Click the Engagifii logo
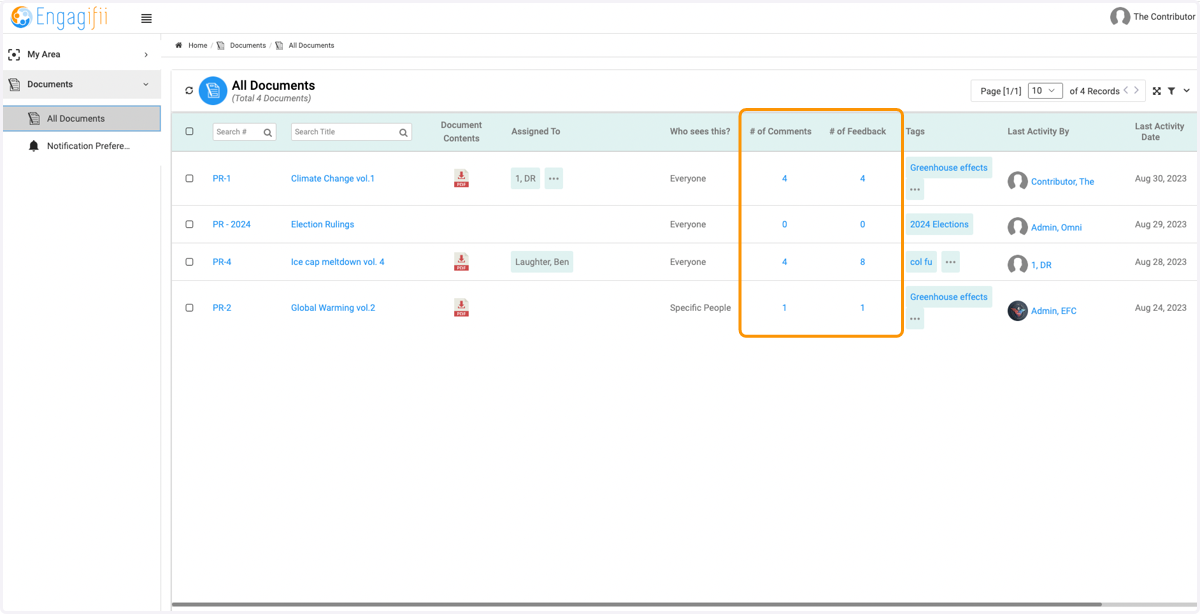Image resolution: width=1200 pixels, height=614 pixels. (59, 17)
